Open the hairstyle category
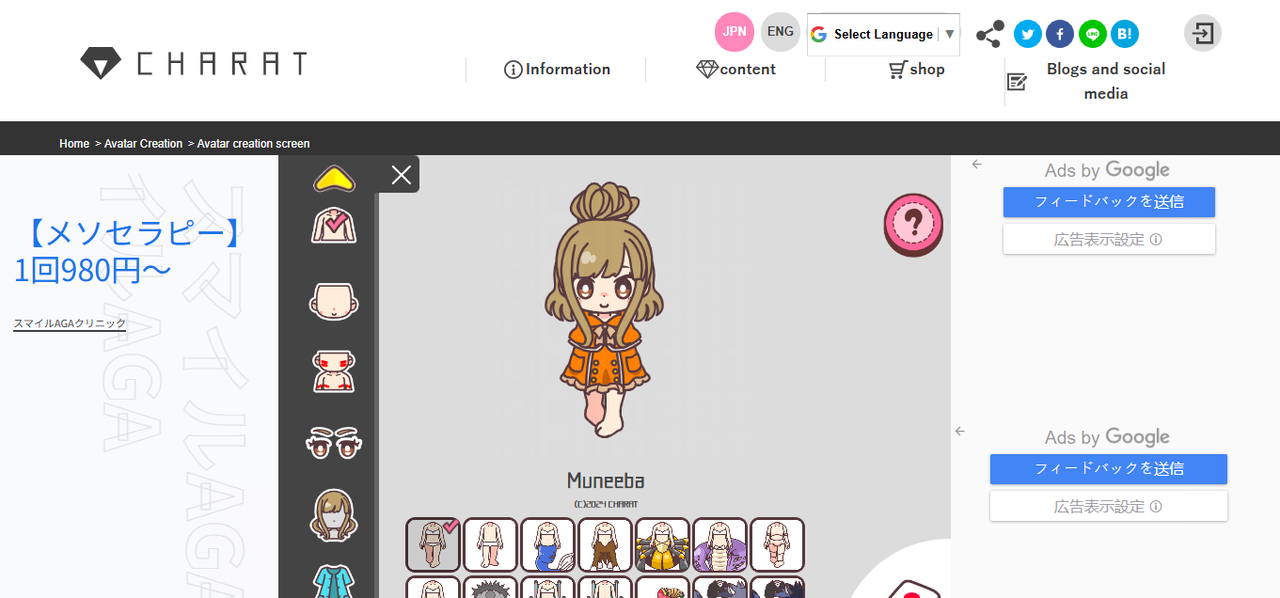Screen dimensions: 1280x598 (x=334, y=515)
